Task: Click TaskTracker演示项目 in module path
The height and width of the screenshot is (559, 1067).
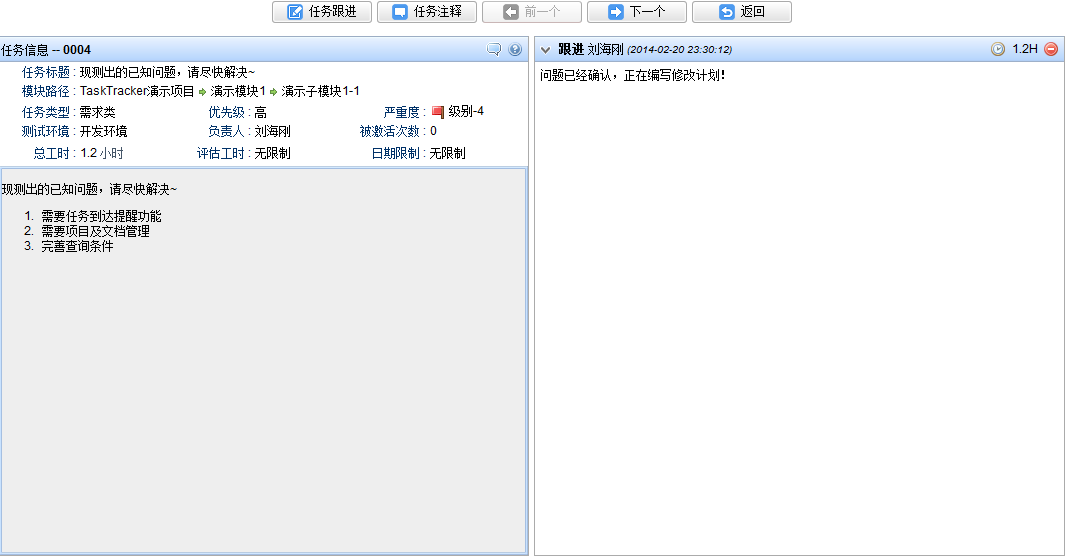Action: [137, 91]
